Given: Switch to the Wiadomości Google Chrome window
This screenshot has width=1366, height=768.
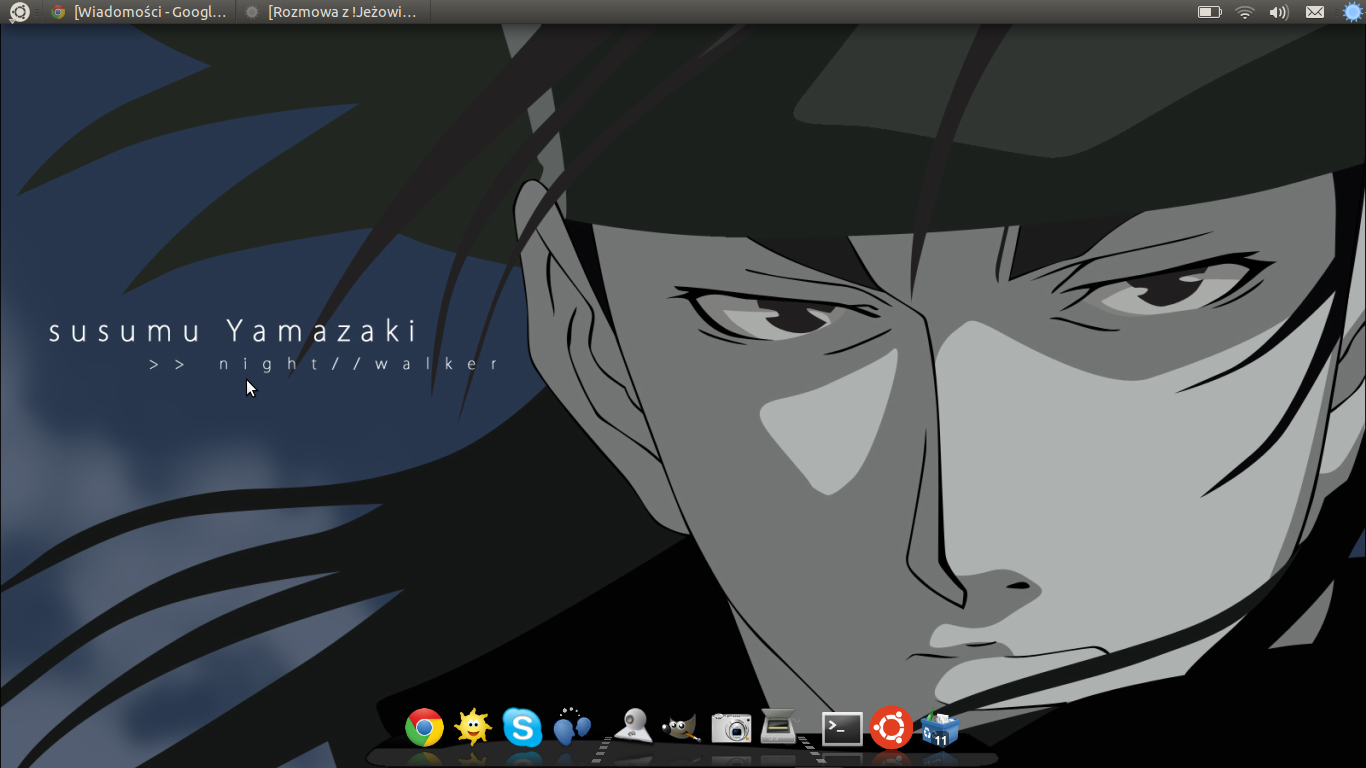Looking at the screenshot, I should pyautogui.click(x=140, y=12).
